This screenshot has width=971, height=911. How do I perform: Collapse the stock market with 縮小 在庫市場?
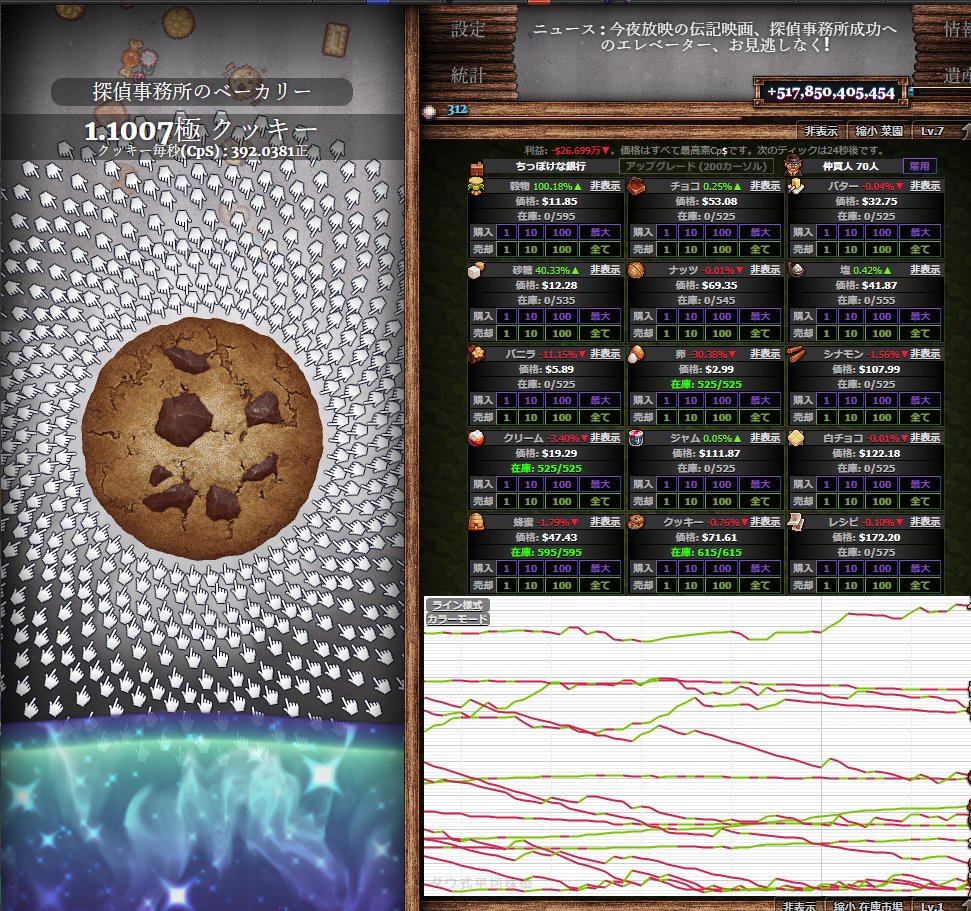868,905
